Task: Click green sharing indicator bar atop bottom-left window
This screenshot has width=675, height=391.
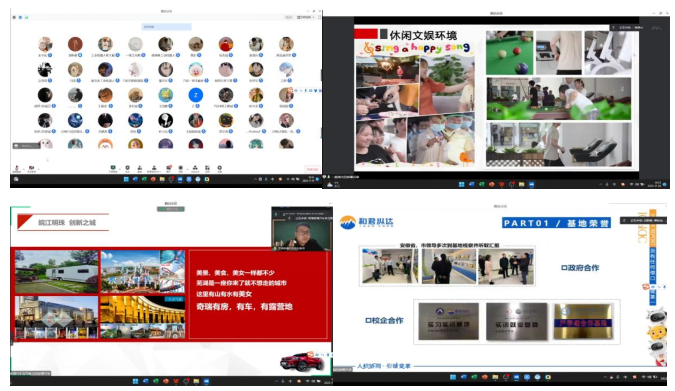Action: click(171, 209)
